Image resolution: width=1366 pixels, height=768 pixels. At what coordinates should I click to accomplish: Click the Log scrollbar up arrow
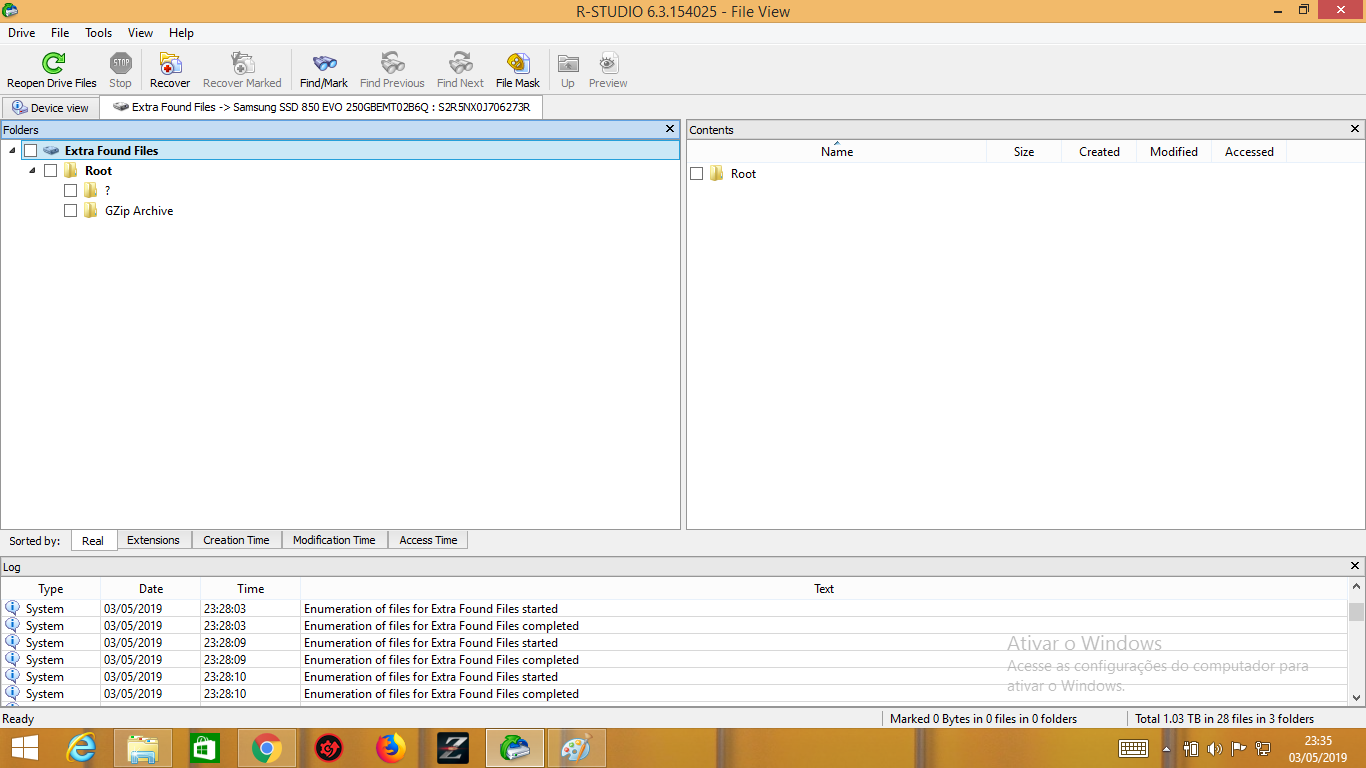1357,588
